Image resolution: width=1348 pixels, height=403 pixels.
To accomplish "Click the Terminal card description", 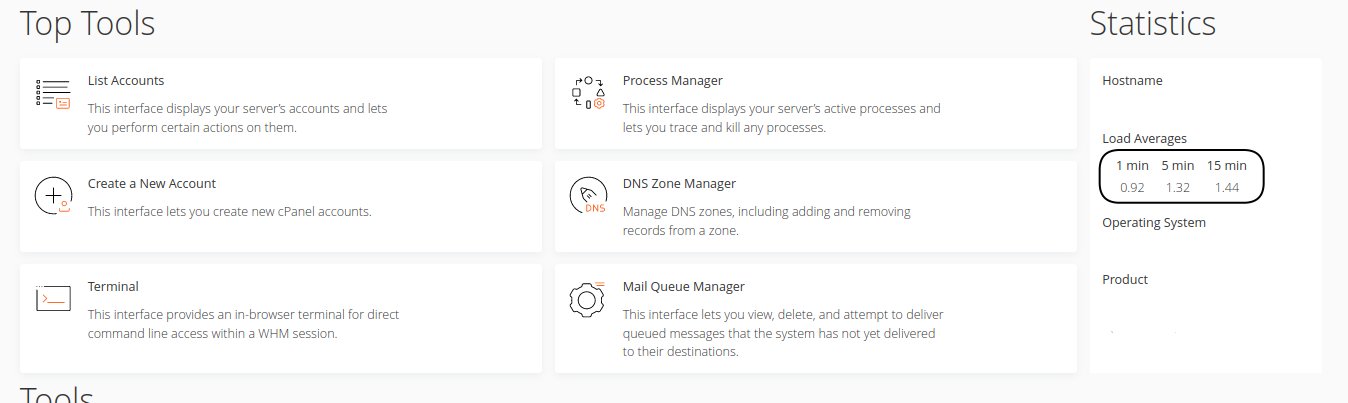I will 243,324.
